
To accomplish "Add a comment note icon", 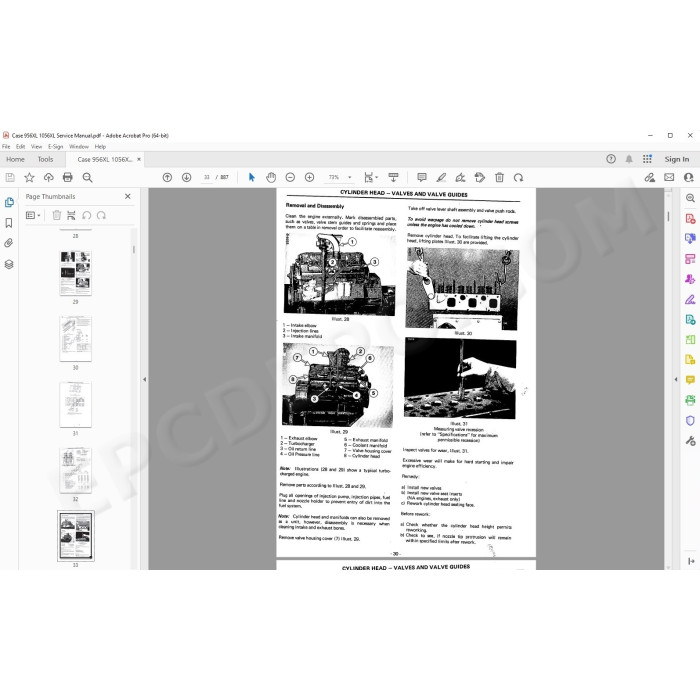I will pyautogui.click(x=422, y=178).
